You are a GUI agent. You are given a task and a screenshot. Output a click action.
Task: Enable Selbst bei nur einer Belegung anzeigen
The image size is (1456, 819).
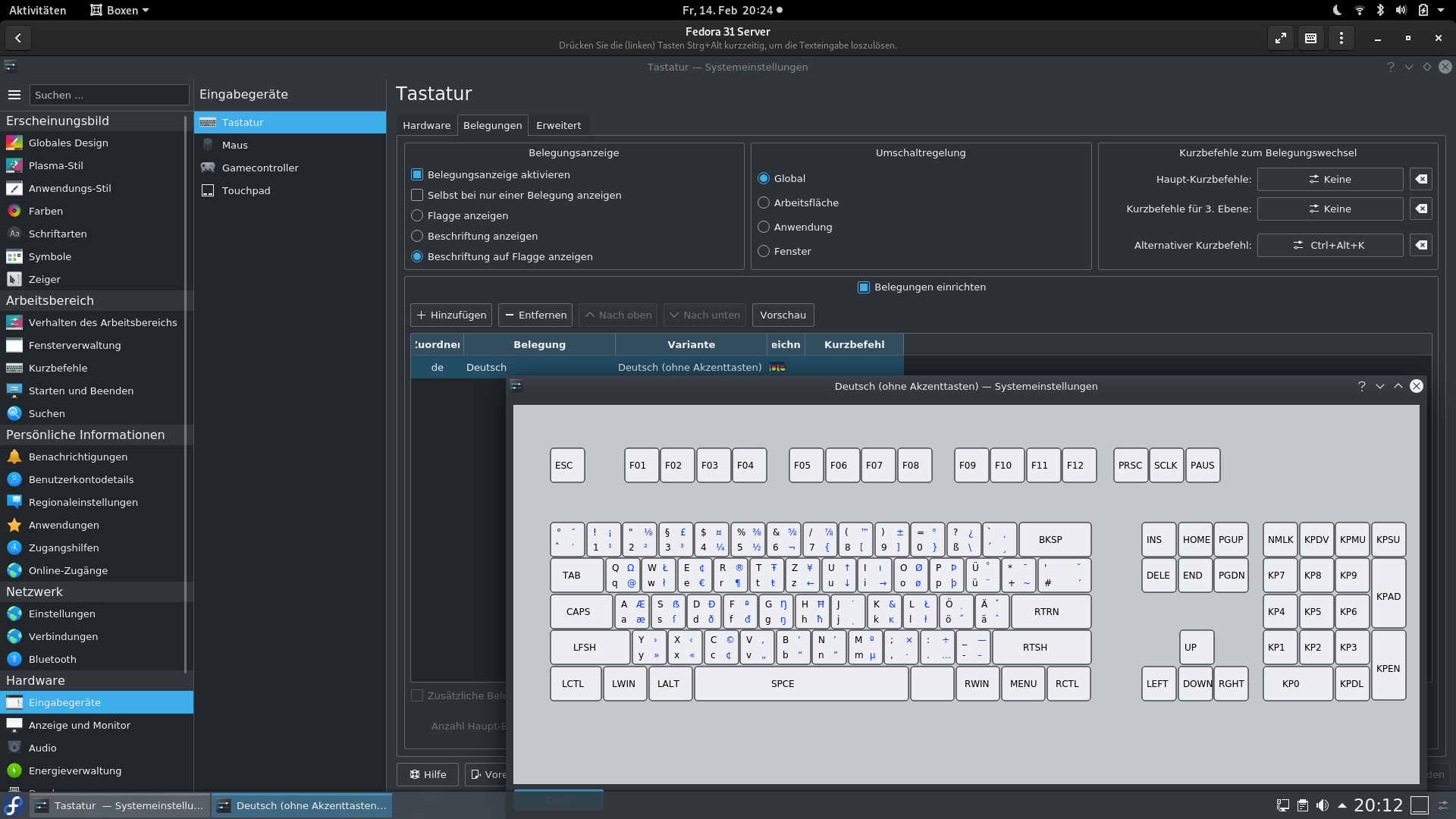pyautogui.click(x=417, y=195)
